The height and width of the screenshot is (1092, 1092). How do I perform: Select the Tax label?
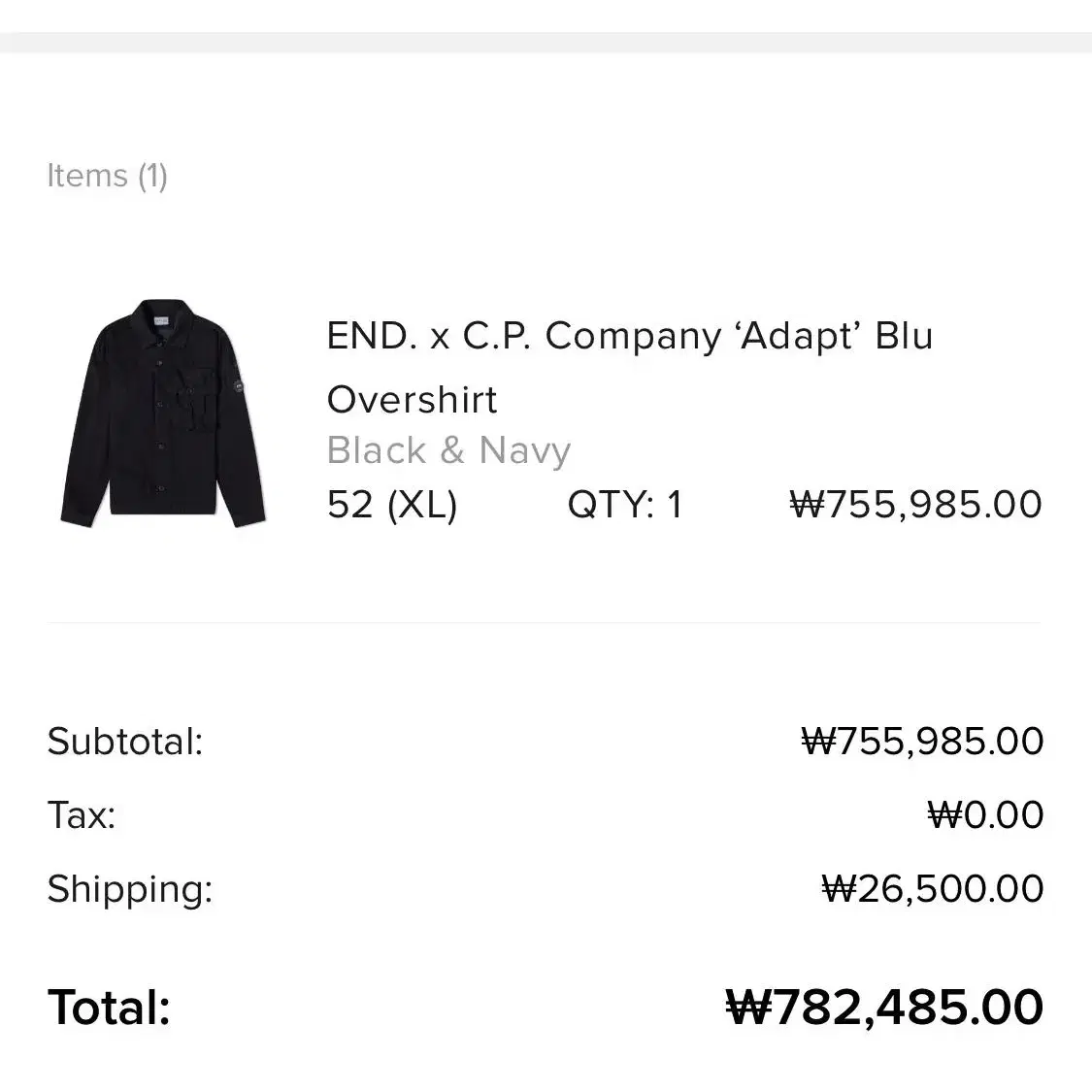pos(82,814)
